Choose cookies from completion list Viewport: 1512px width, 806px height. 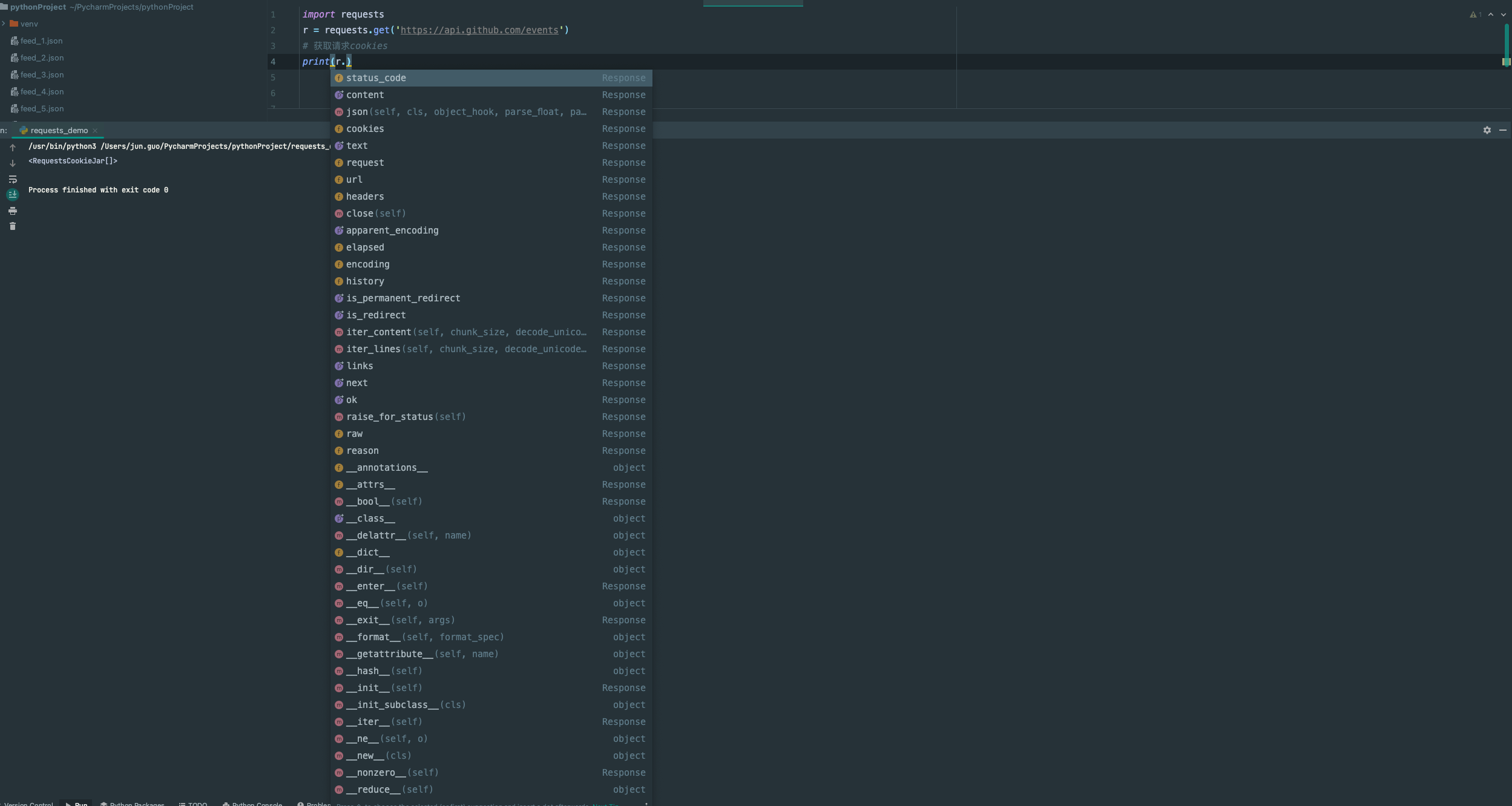click(365, 129)
